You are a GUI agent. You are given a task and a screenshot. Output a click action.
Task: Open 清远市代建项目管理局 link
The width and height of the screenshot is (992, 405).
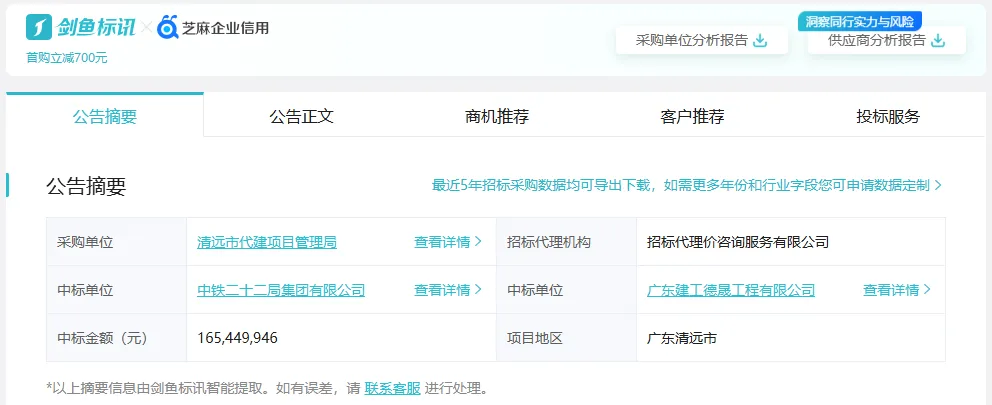(267, 242)
